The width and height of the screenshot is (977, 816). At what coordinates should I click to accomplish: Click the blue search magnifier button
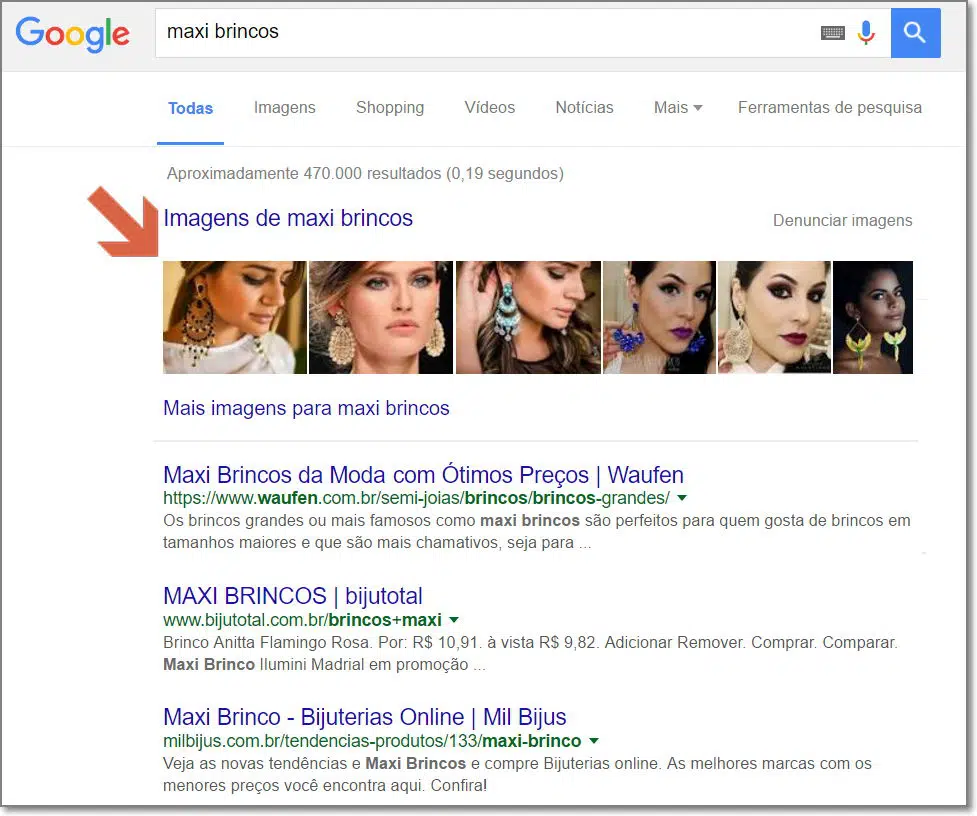click(915, 32)
